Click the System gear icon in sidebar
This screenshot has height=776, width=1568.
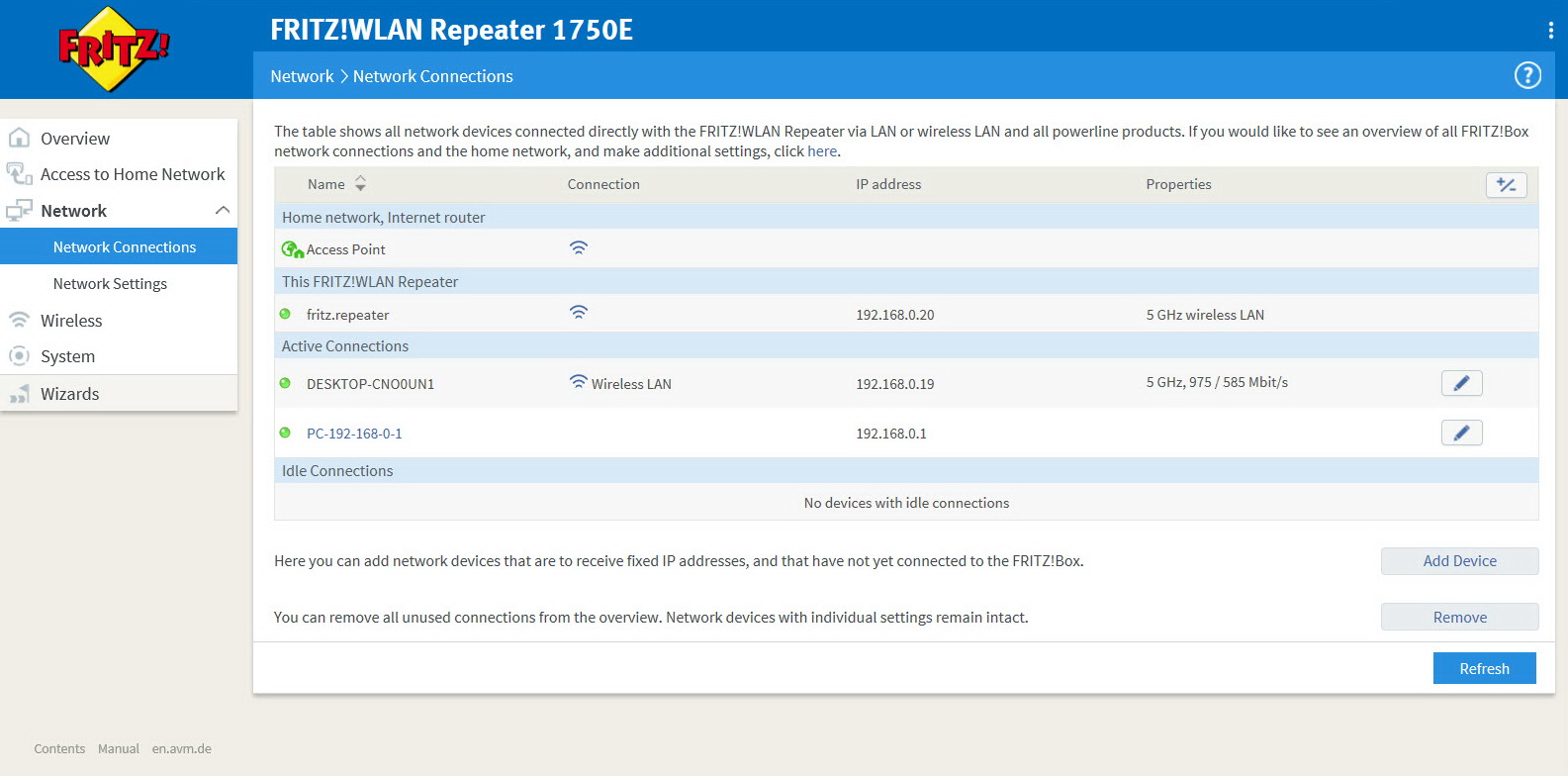coord(19,355)
